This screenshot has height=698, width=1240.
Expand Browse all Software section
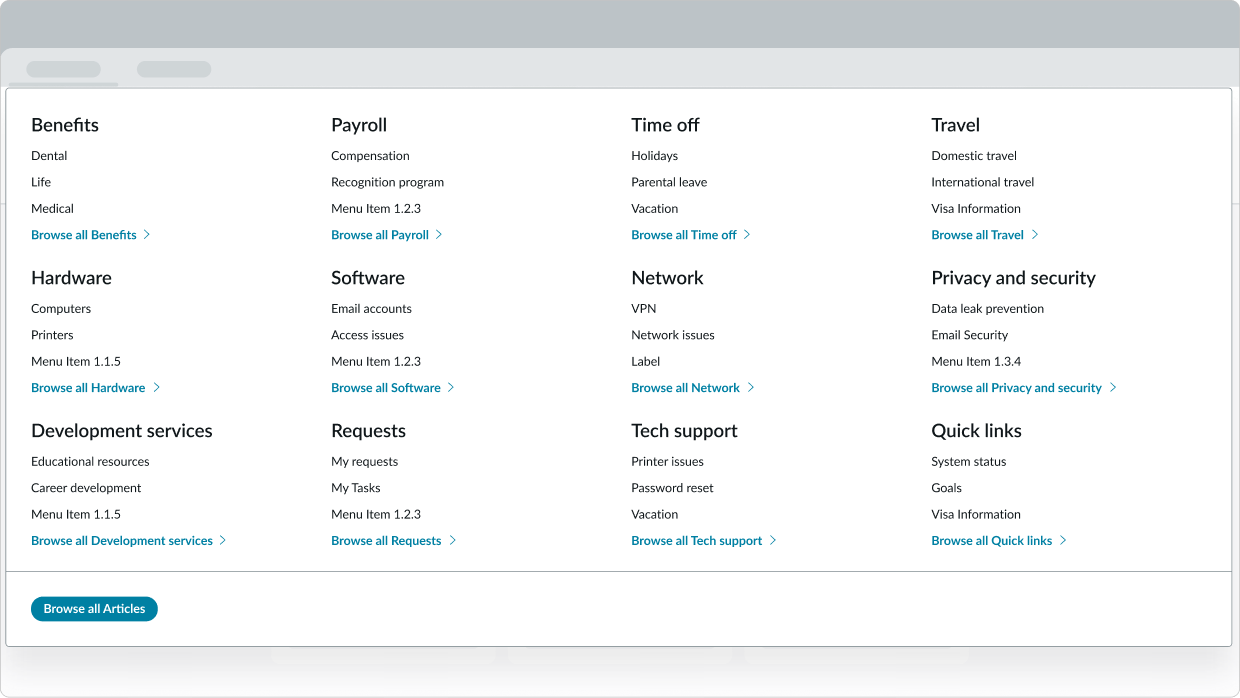(x=452, y=388)
